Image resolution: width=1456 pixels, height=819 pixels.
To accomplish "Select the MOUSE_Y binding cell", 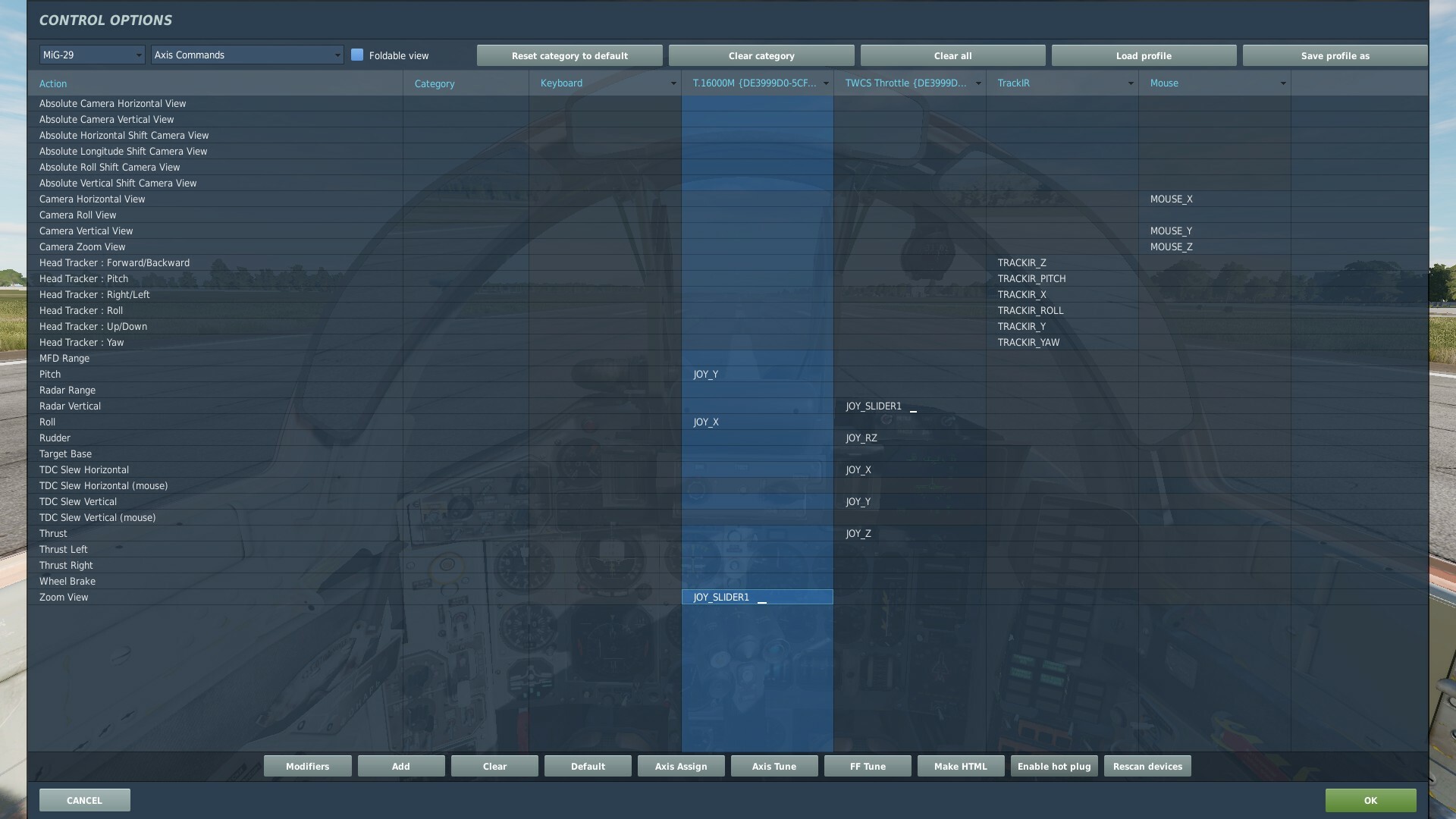I will click(1215, 231).
